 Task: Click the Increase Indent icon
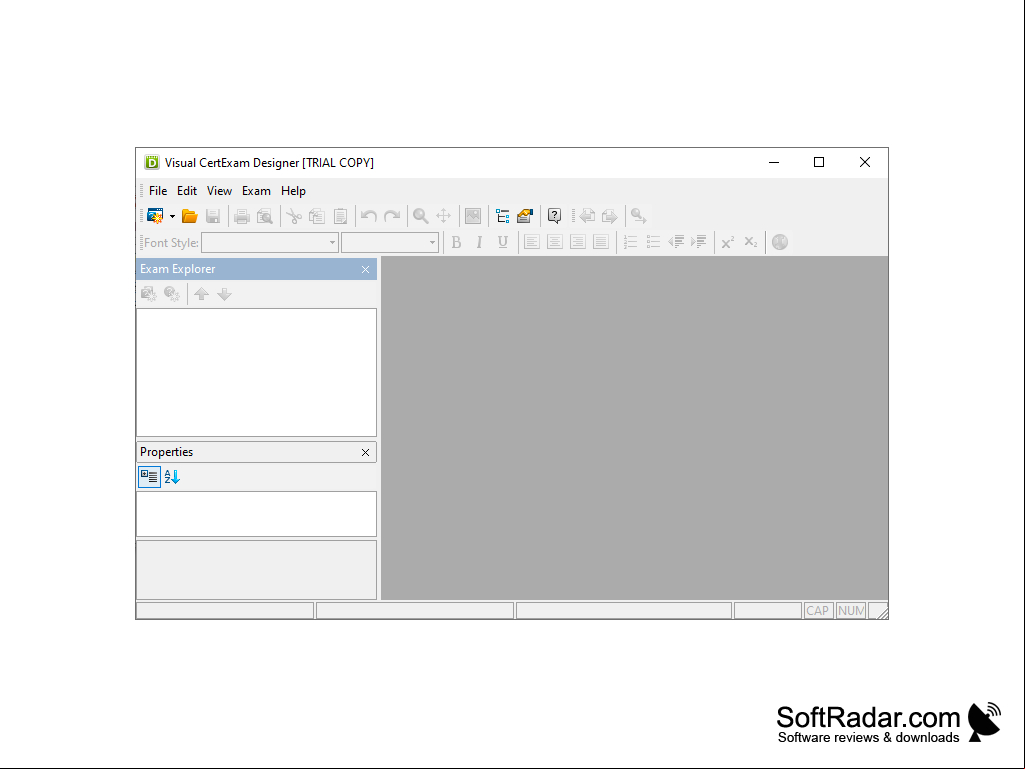699,243
